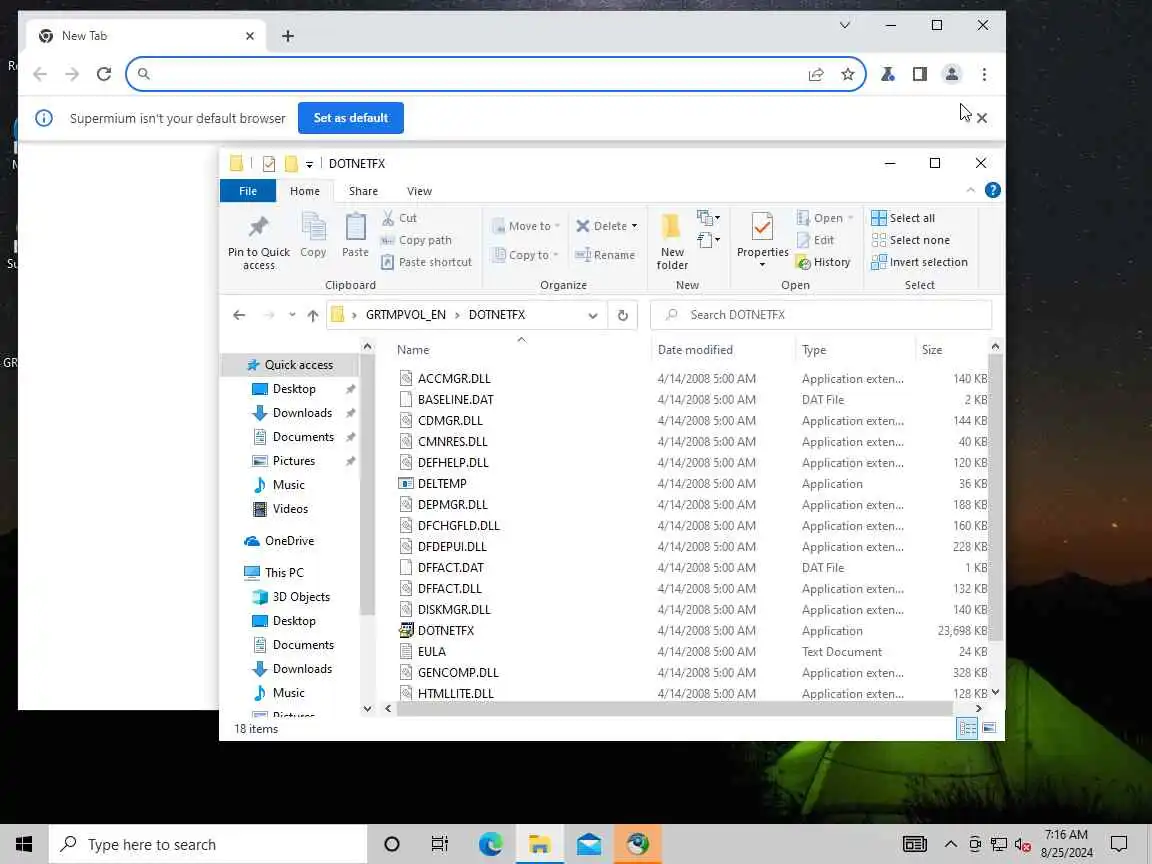Open recent locations dropdown arrow
Viewport: 1152px width, 864px height.
click(x=292, y=315)
